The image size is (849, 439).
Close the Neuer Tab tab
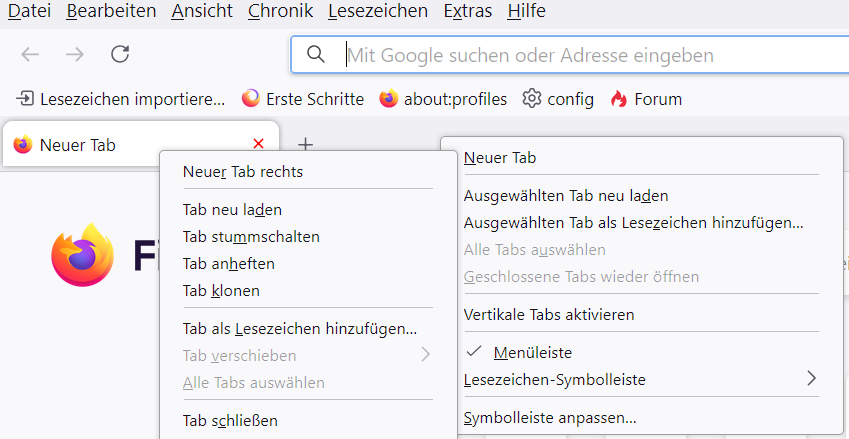point(259,144)
